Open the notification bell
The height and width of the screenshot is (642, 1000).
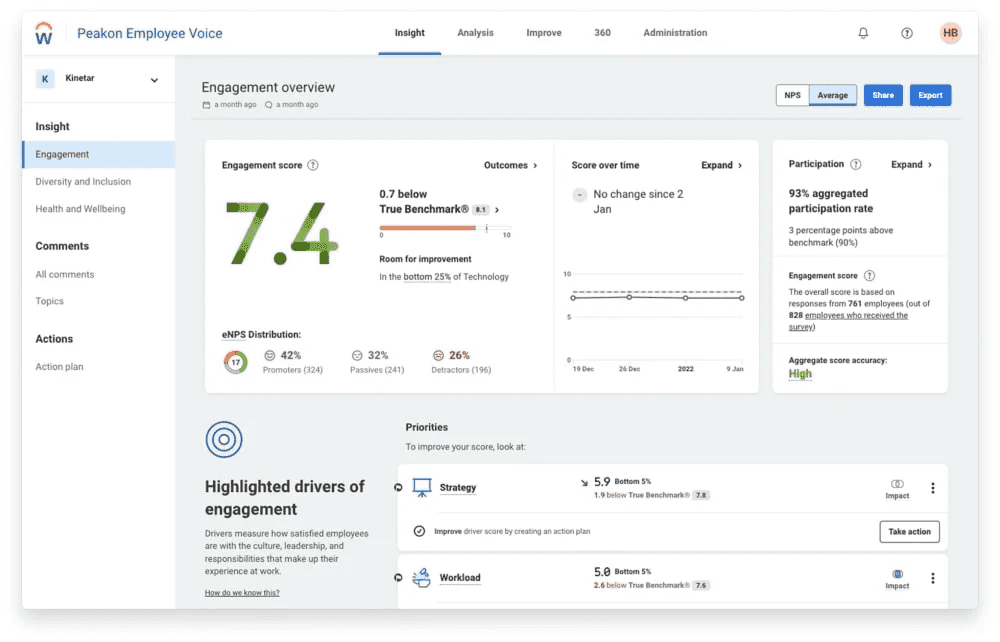[863, 32]
